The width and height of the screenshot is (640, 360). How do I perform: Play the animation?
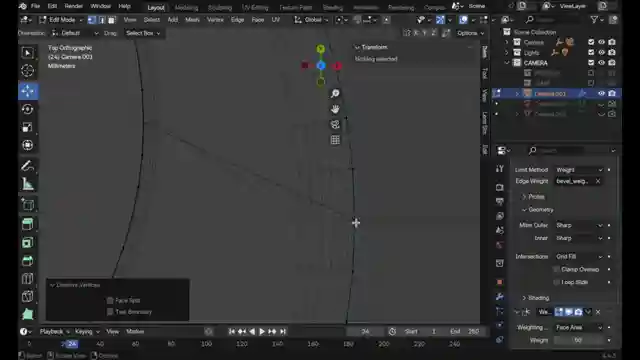tap(262, 331)
